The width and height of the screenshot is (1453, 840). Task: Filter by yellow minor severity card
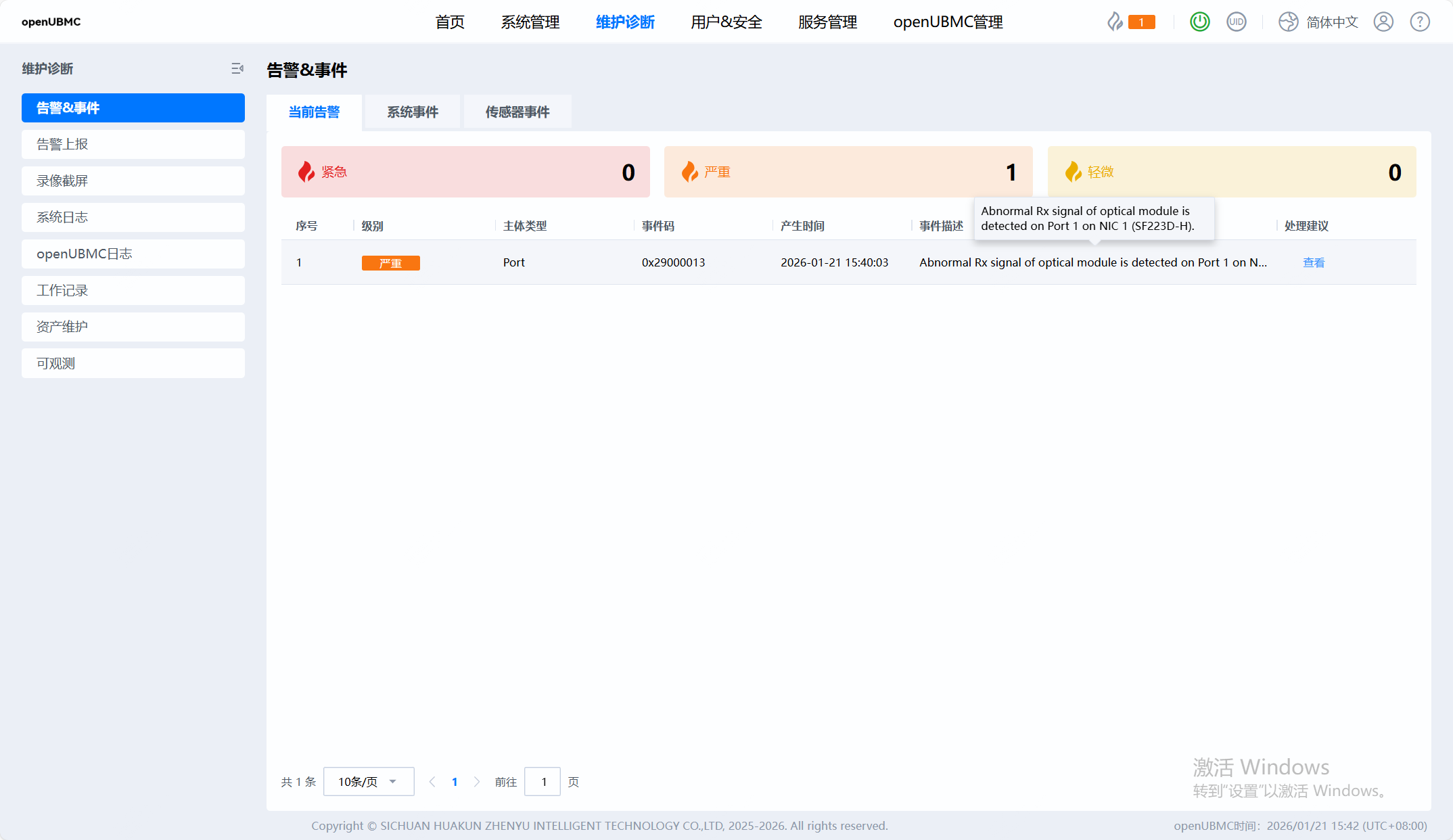point(1231,172)
